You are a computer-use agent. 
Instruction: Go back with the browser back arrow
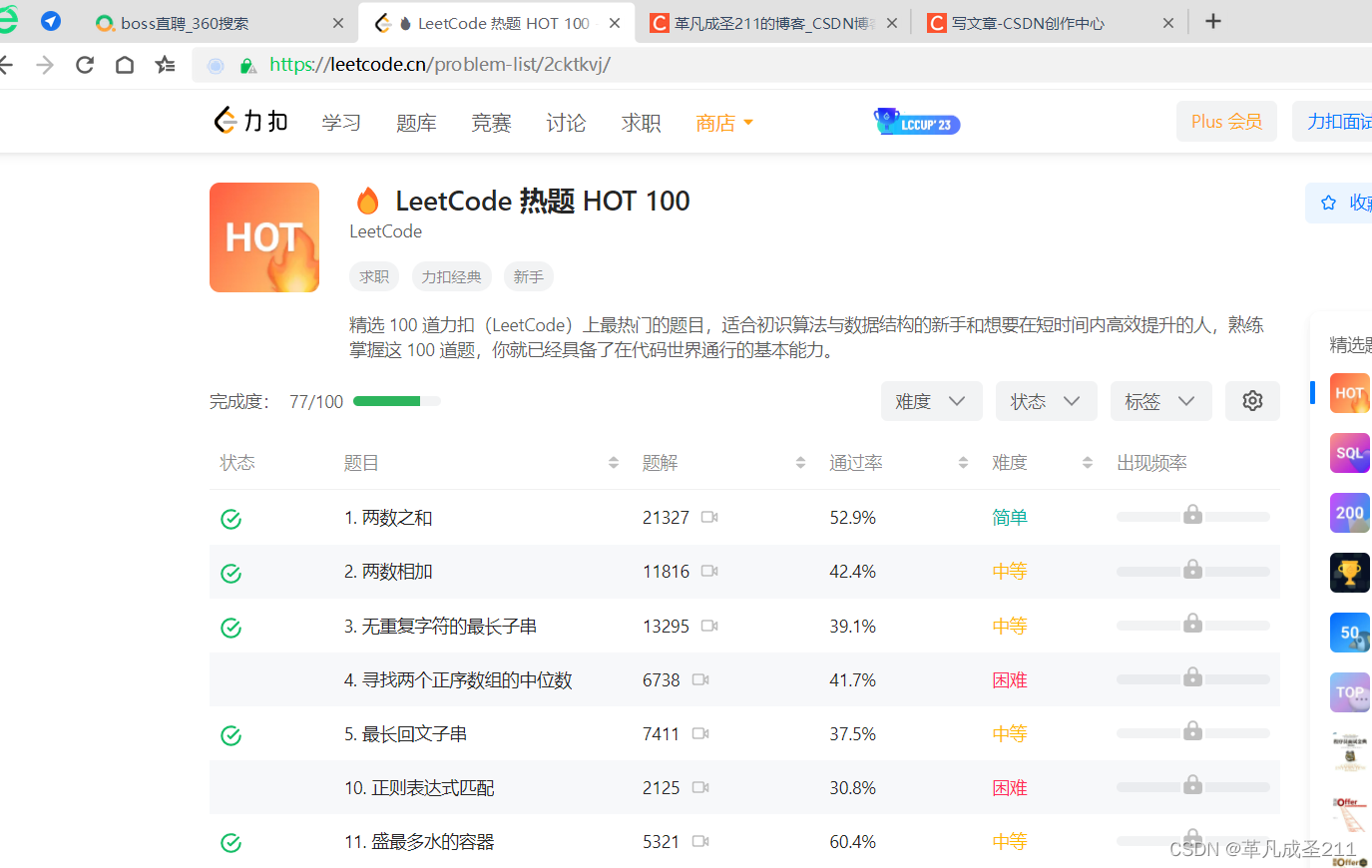tap(6, 65)
